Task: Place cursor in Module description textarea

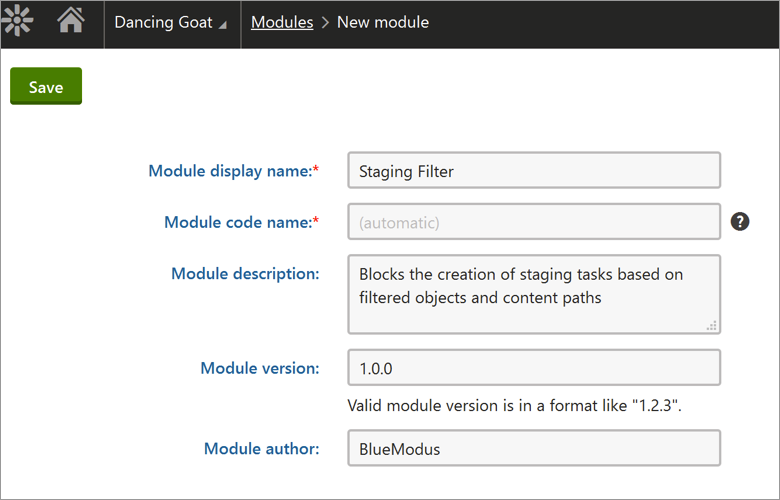Action: tap(534, 295)
